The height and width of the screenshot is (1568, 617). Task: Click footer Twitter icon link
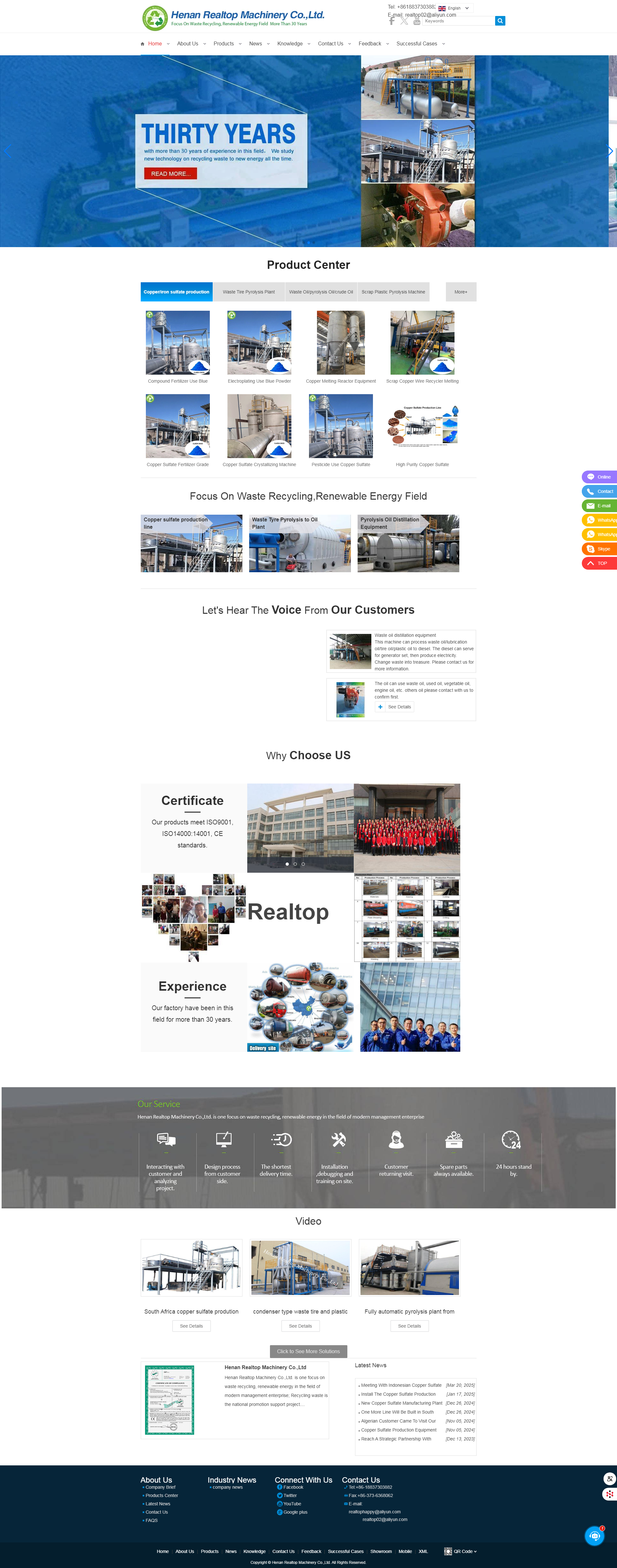pos(280,1495)
